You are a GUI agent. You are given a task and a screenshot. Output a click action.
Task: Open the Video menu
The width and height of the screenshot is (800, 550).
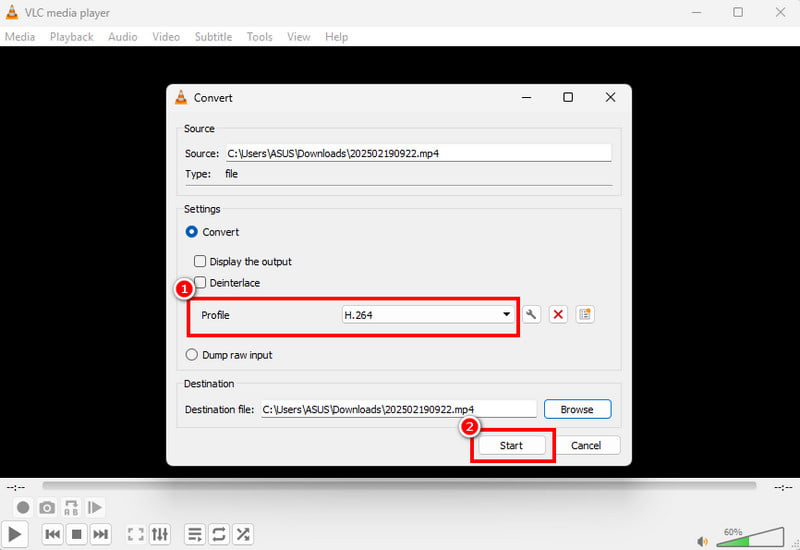166,37
